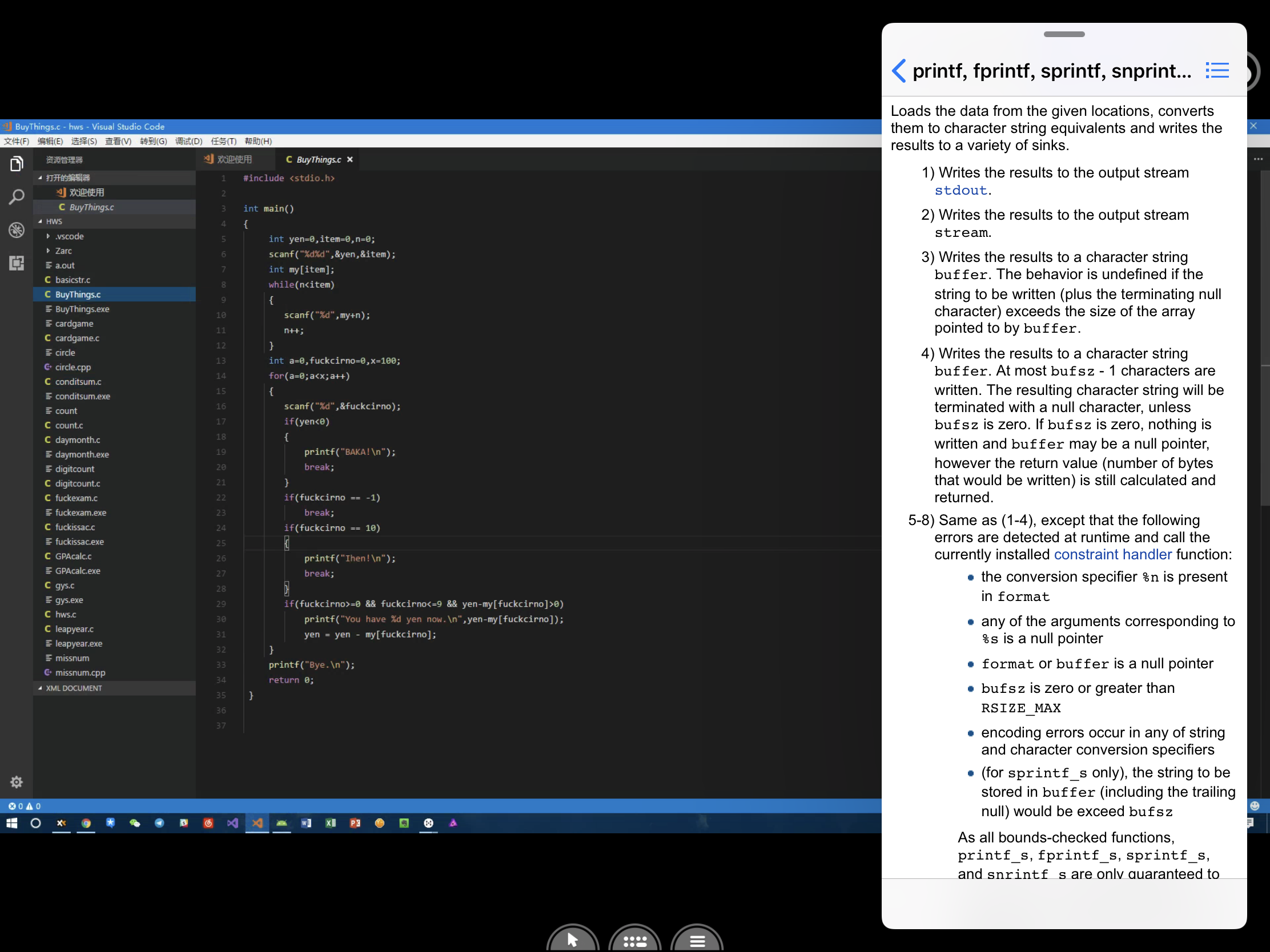Open basicstr.c in the explorer
The width and height of the screenshot is (1270, 952).
pyautogui.click(x=115, y=280)
